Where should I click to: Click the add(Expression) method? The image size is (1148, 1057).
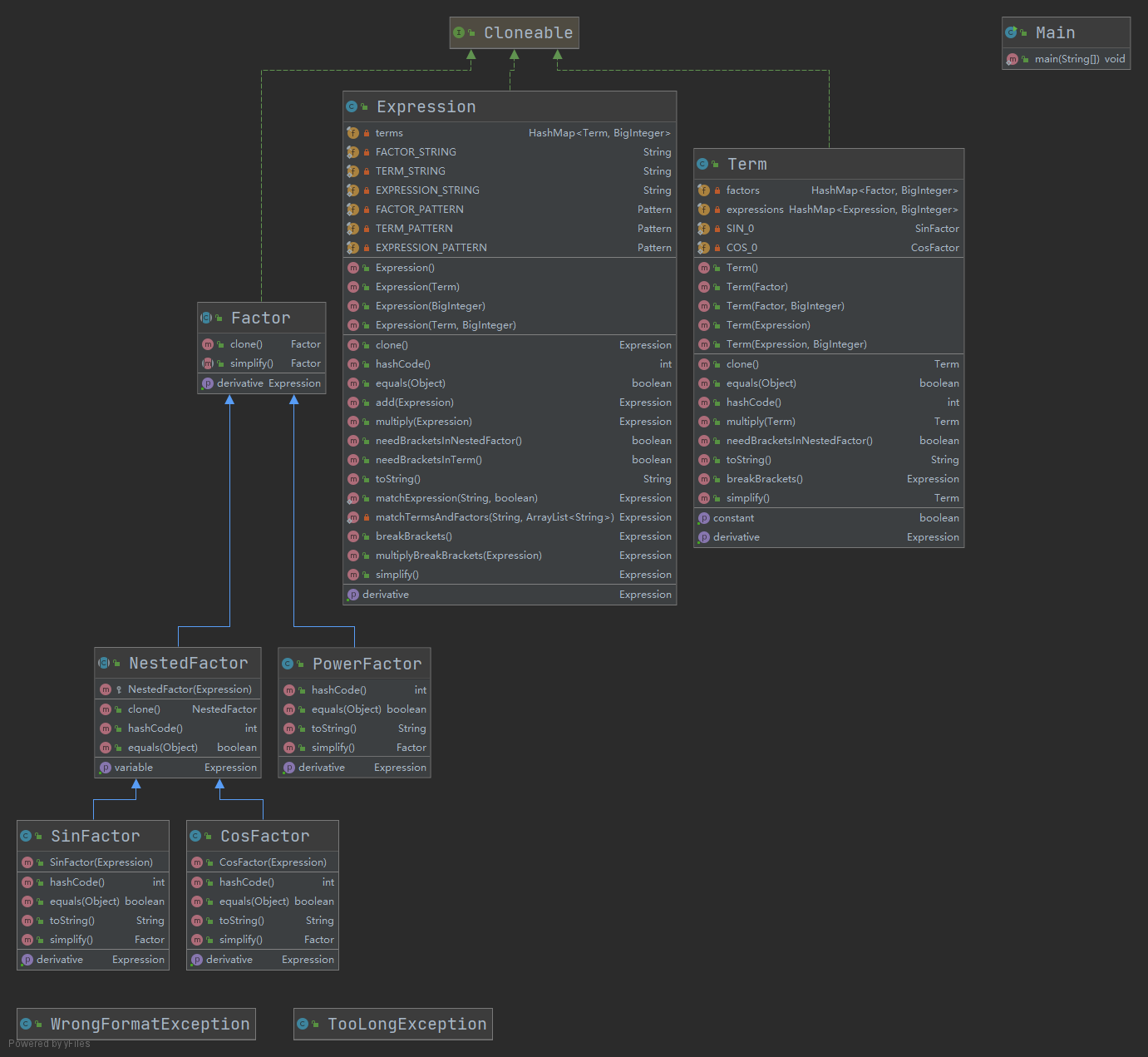coord(510,403)
